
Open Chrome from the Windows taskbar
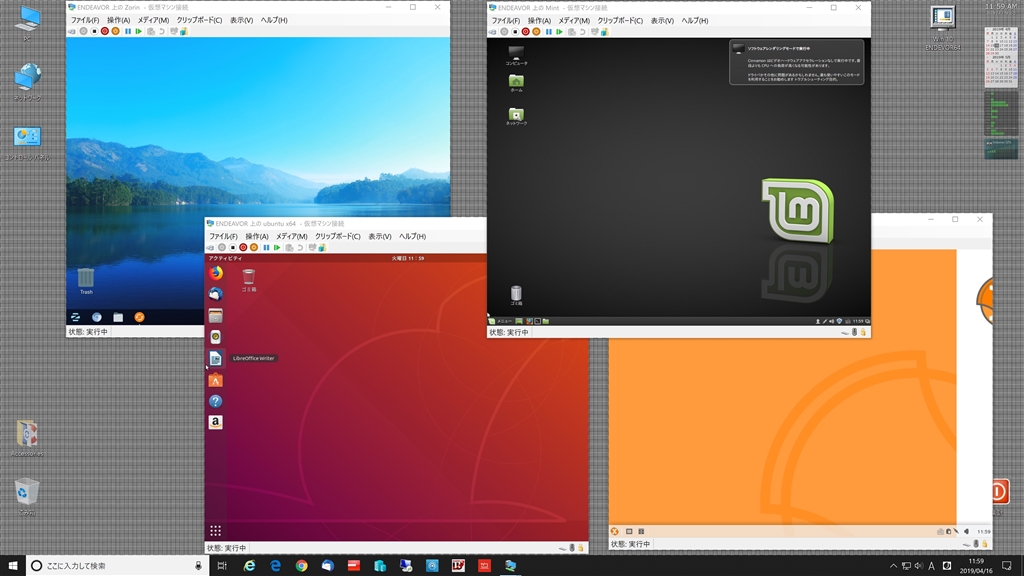[301, 566]
